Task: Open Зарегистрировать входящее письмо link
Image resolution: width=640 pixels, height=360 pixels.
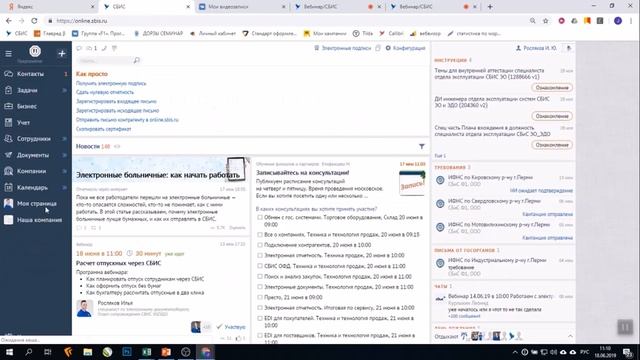Action: (x=116, y=101)
